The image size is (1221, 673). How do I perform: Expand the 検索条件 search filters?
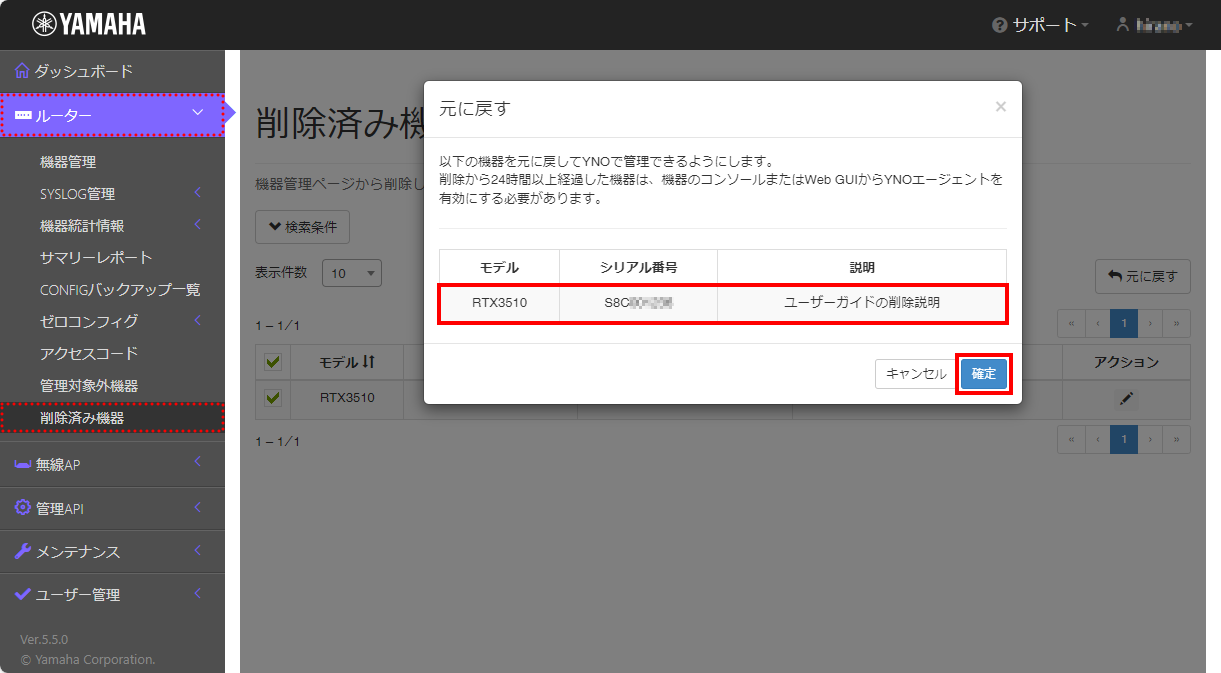[302, 227]
